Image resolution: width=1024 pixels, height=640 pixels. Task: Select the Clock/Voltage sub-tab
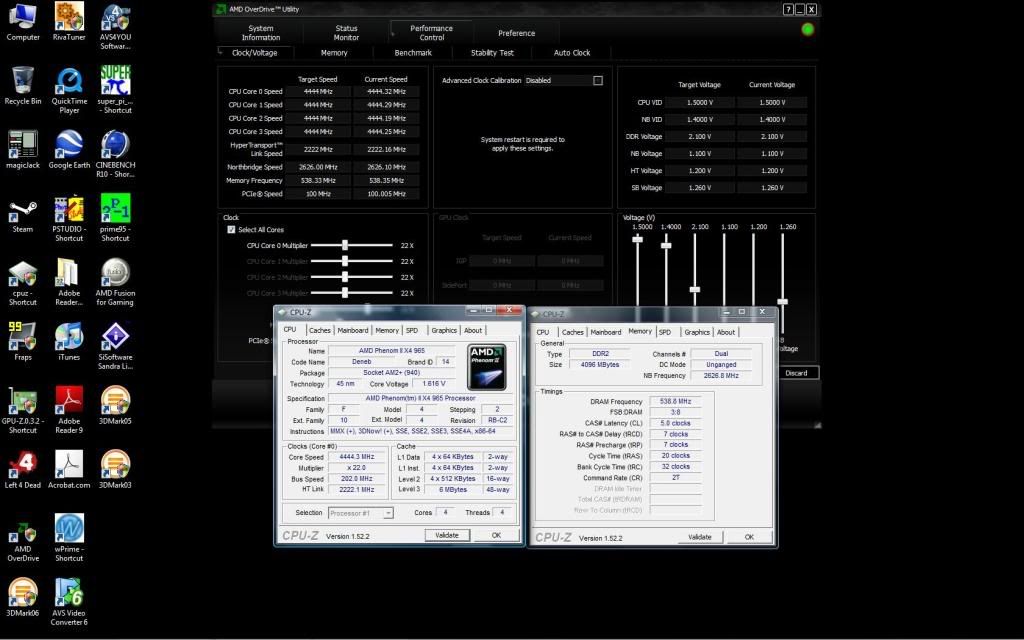255,53
